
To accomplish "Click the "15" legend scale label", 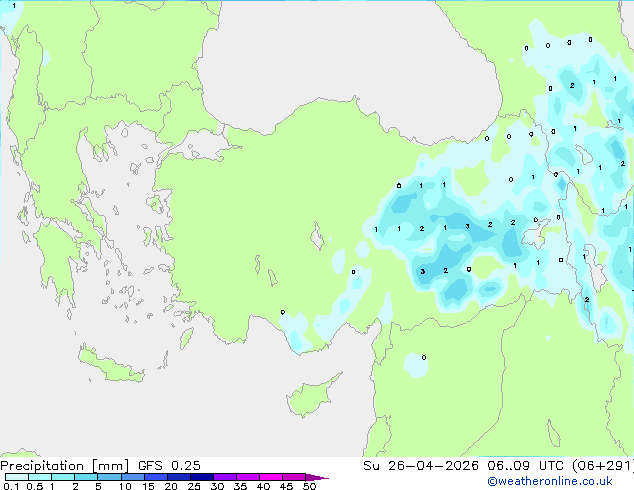I will (148, 486).
